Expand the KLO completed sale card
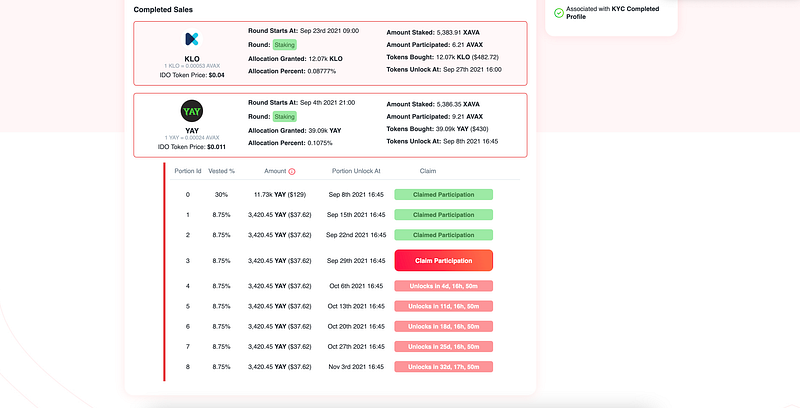 click(330, 53)
